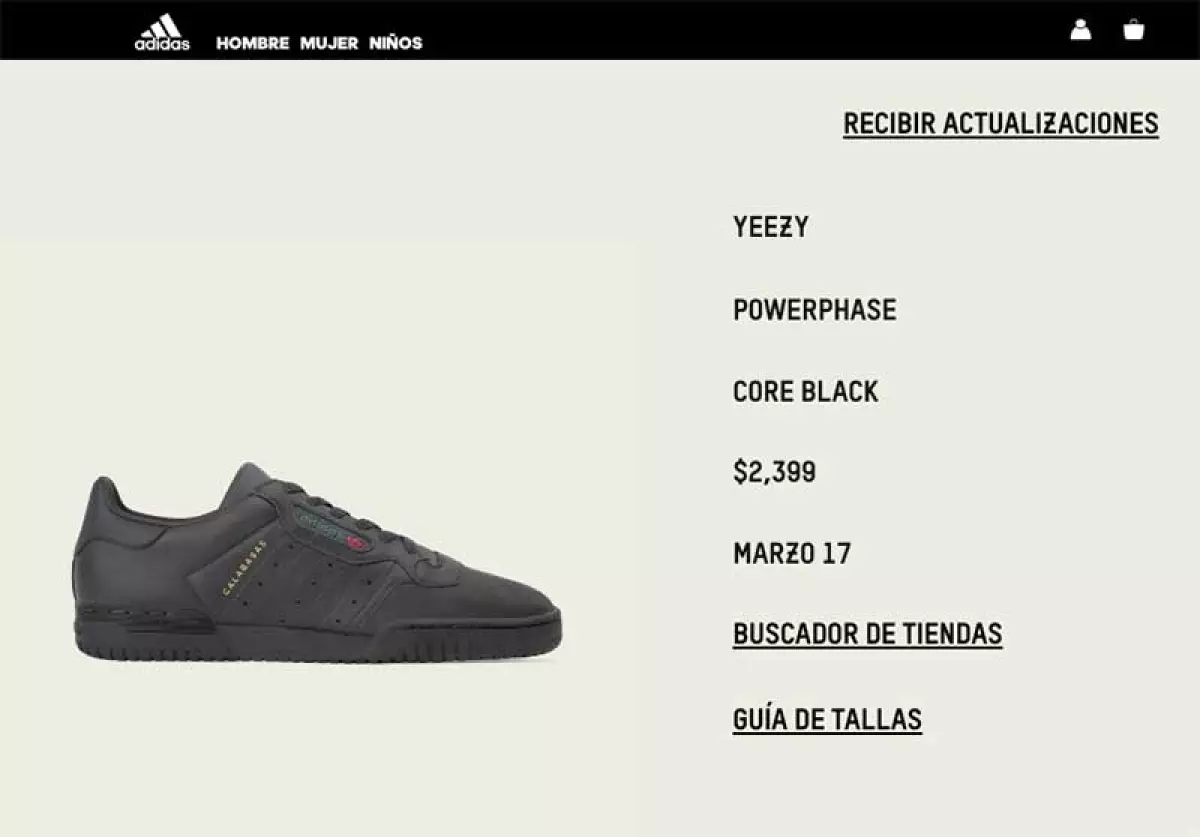The height and width of the screenshot is (837, 1200).
Task: Click the adidas three-stripe logo
Action: [x=162, y=31]
